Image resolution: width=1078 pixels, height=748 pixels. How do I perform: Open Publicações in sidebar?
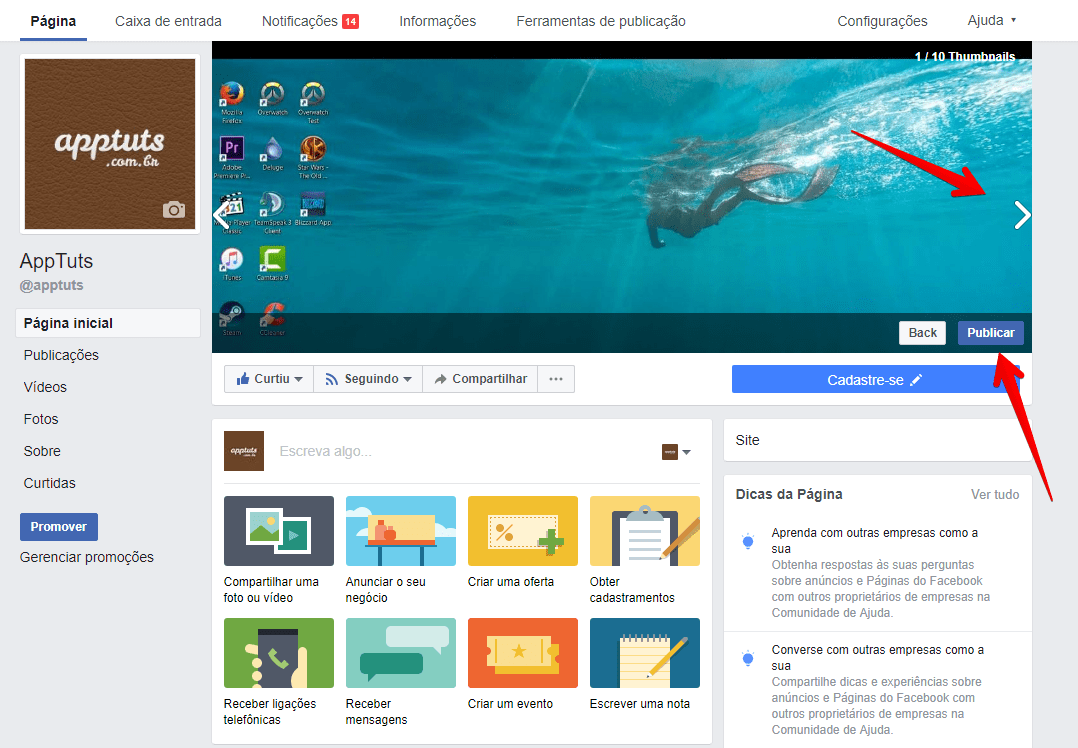[61, 355]
